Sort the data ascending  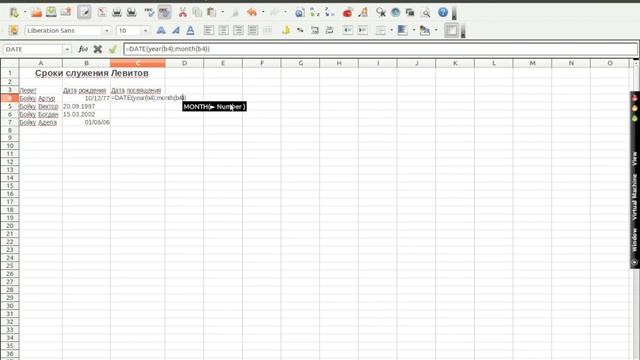coord(315,13)
